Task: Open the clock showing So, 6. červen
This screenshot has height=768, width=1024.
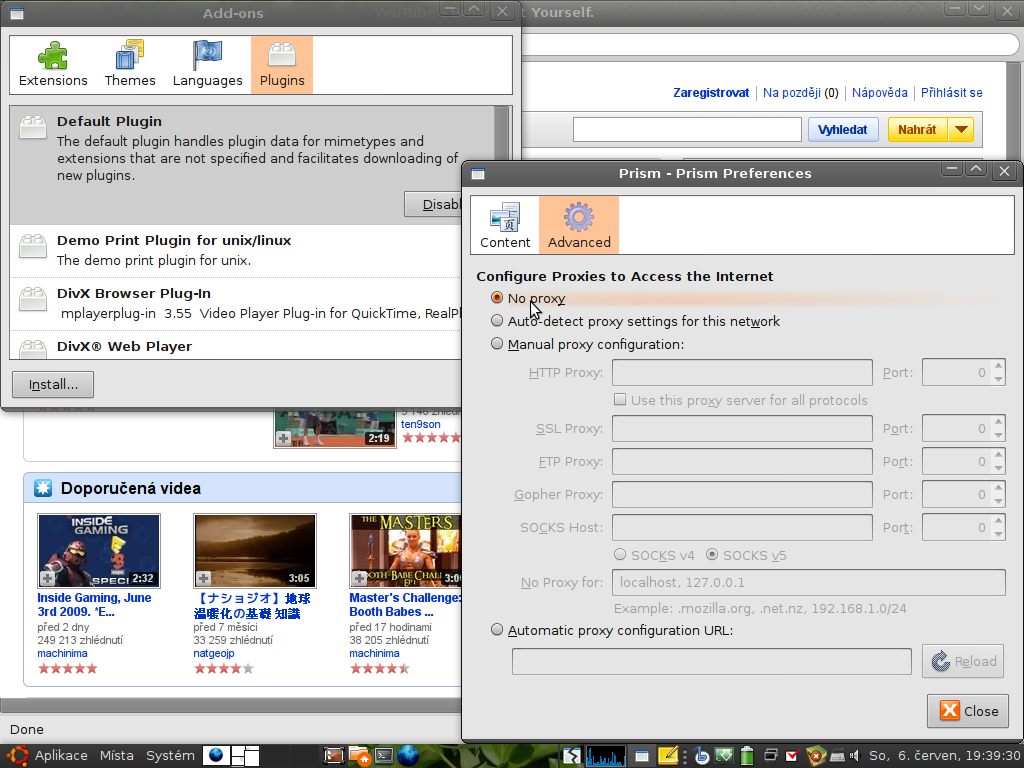Action: [944, 756]
